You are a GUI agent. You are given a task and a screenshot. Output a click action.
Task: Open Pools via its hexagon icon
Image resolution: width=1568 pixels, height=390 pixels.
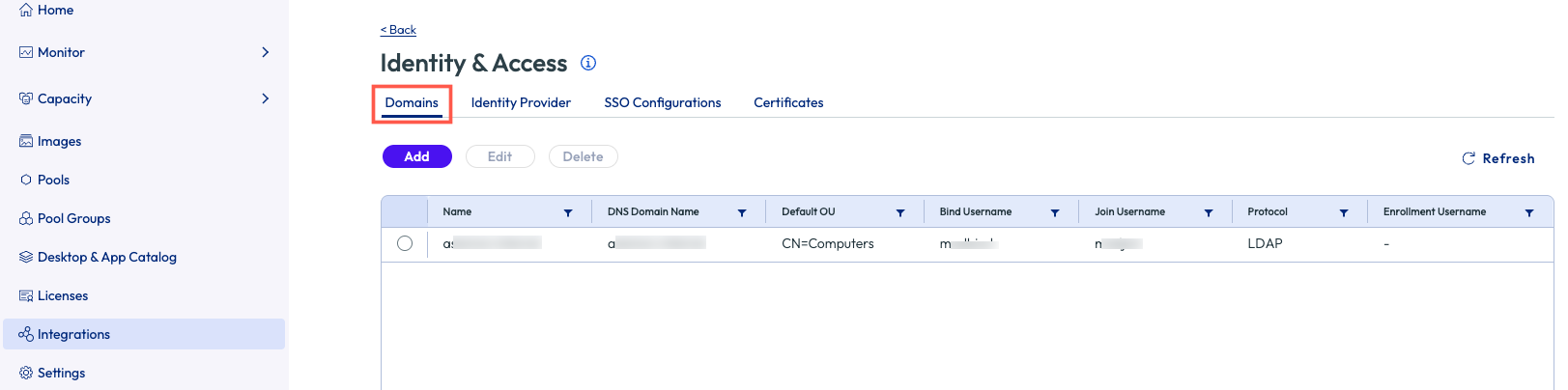point(26,180)
